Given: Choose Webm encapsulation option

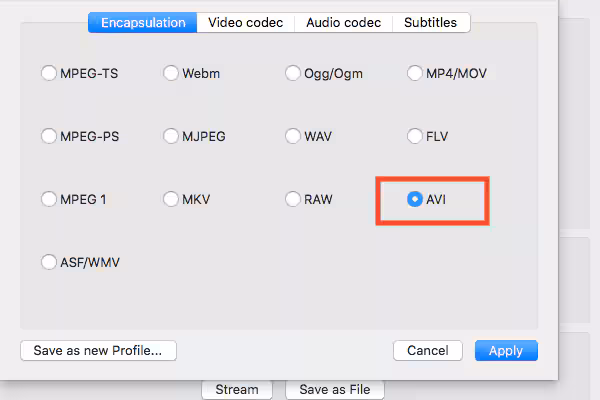Looking at the screenshot, I should (x=171, y=73).
